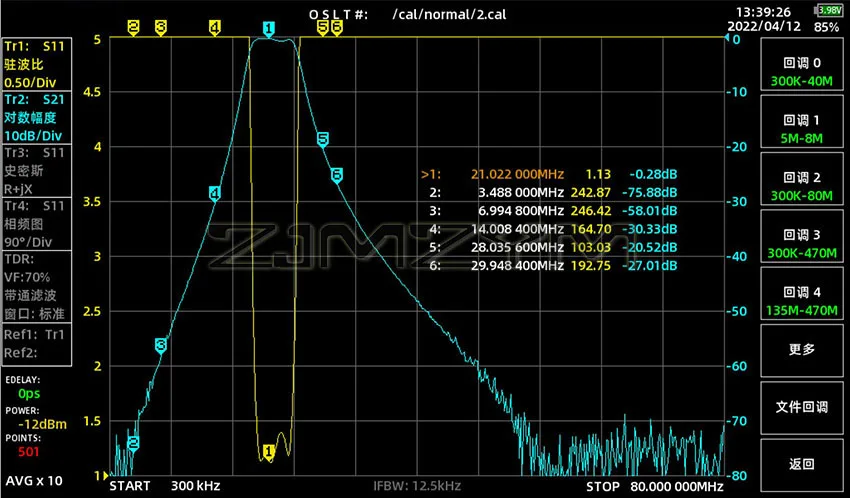The image size is (850, 498).
Task: Click the yellow marker 1 on SWR trace
Action: 268,451
